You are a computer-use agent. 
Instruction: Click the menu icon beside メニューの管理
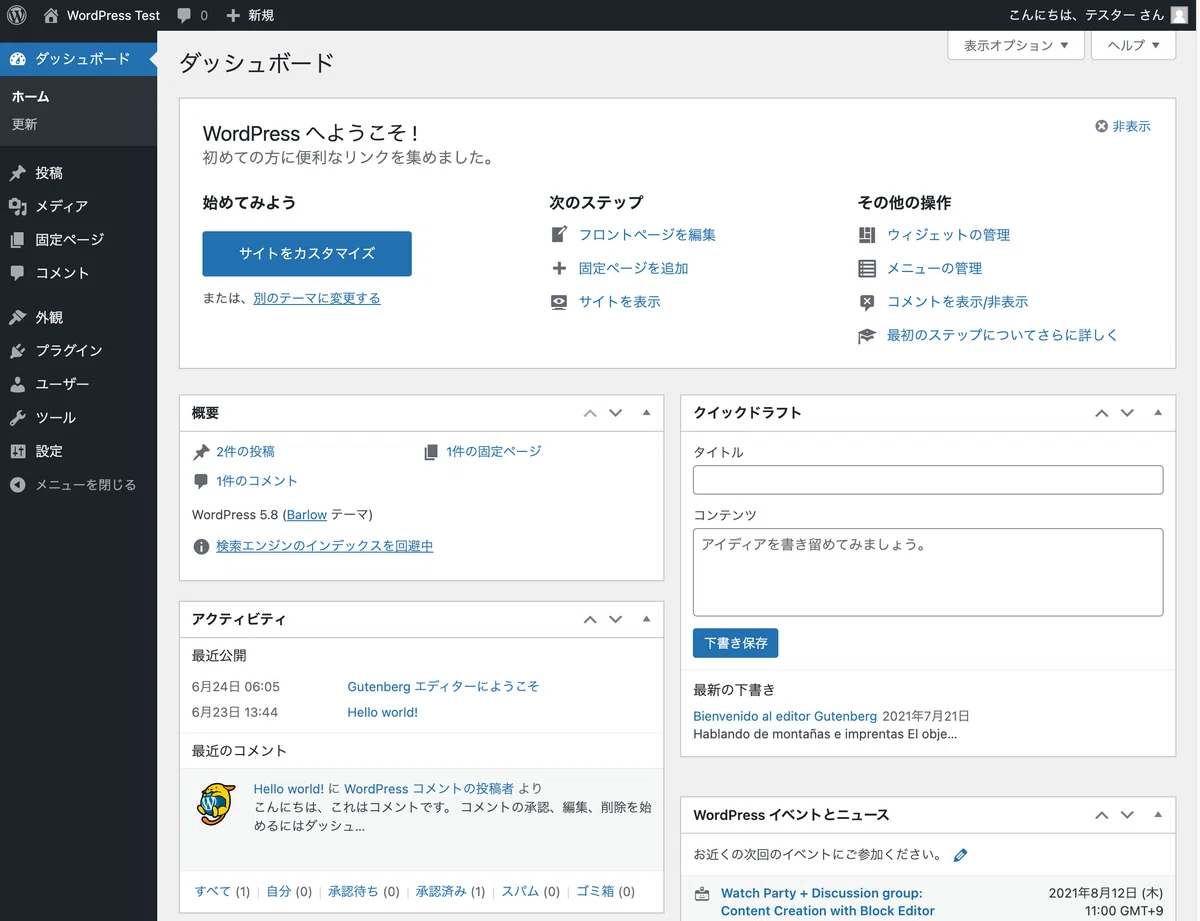867,268
